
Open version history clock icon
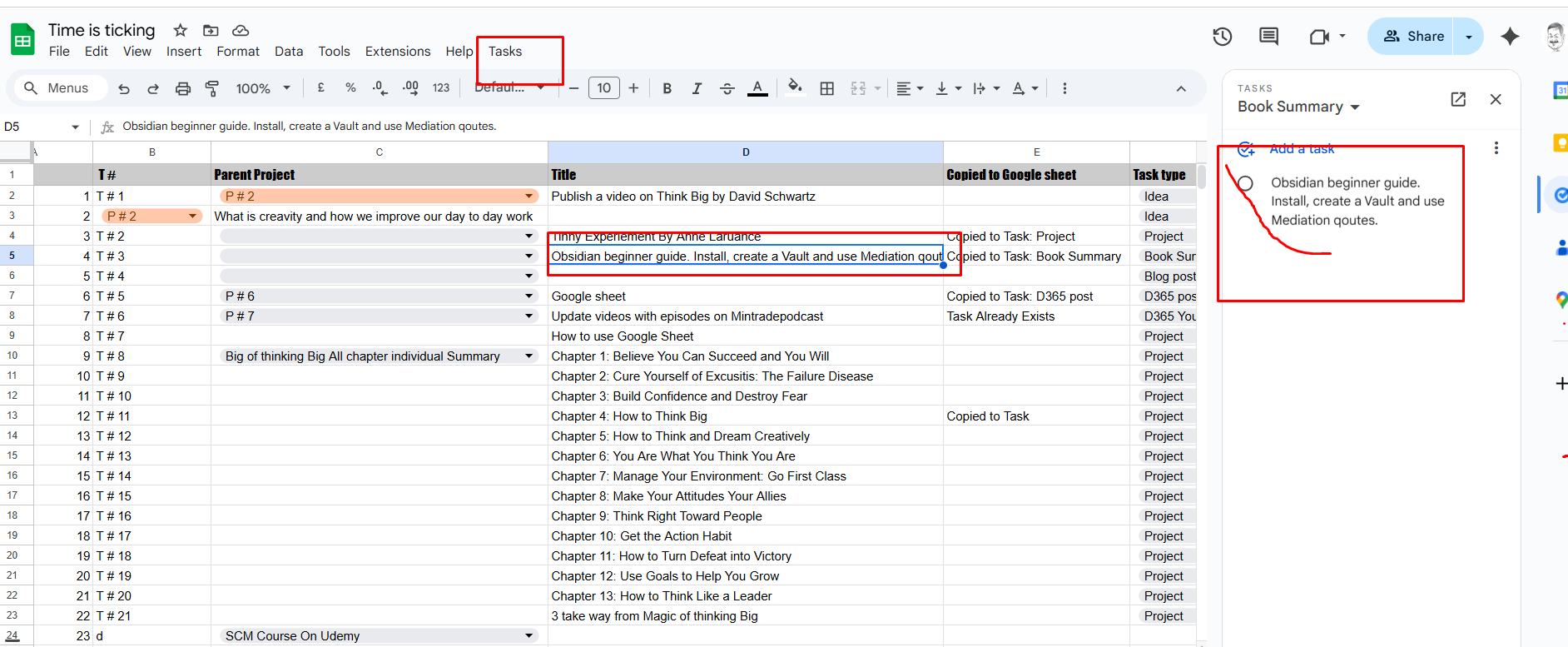pos(1222,37)
